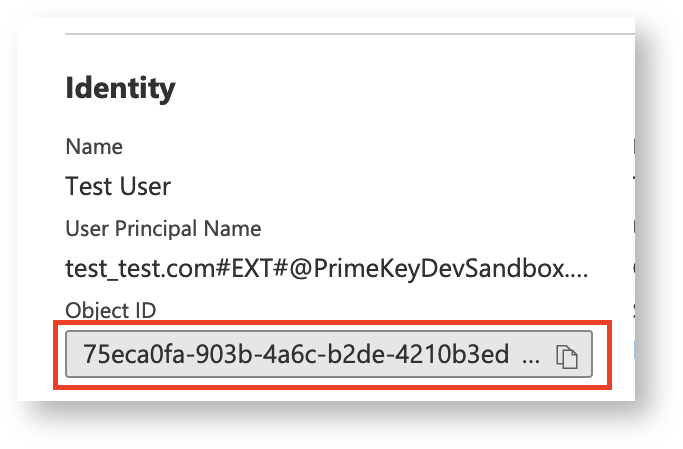Select the Test User name value
The height and width of the screenshot is (449, 683).
point(118,186)
